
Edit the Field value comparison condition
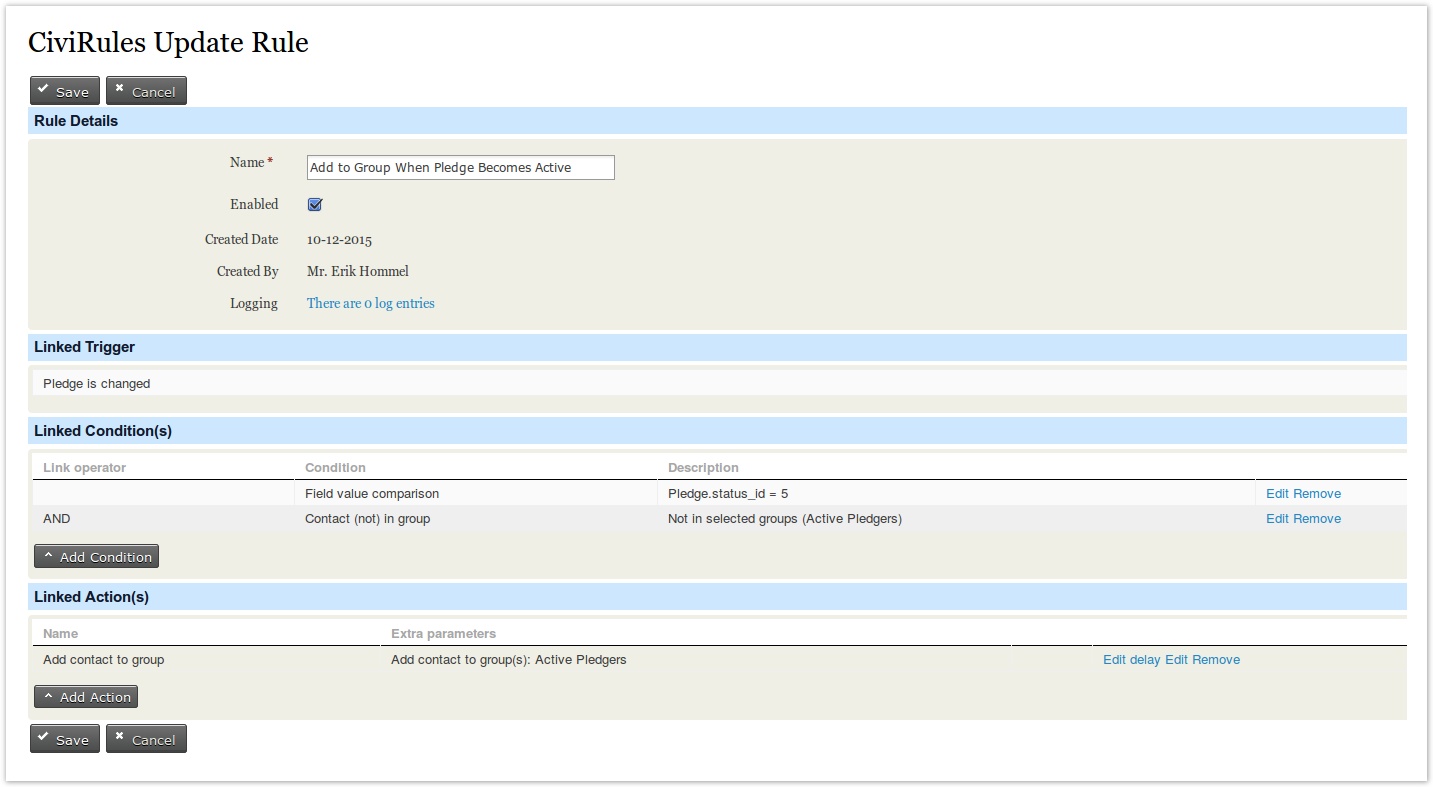(x=1277, y=494)
